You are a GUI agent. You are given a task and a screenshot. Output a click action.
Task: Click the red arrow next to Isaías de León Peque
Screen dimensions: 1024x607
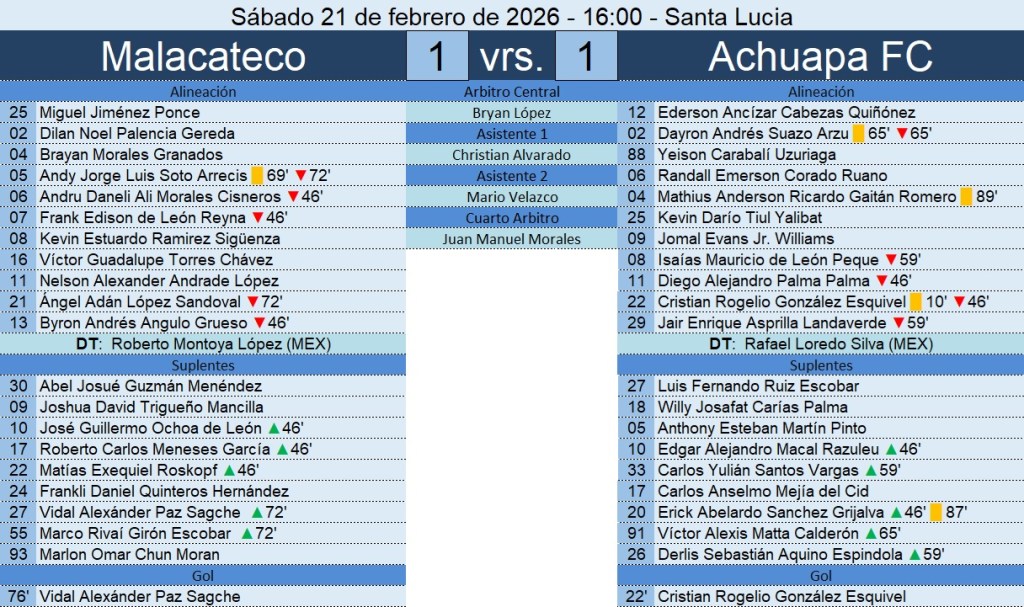[x=890, y=260]
